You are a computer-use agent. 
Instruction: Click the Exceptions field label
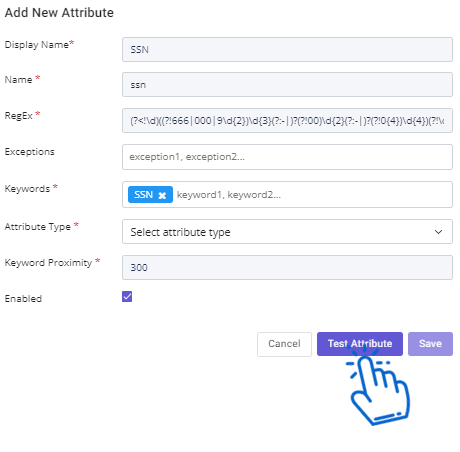tap(29, 152)
